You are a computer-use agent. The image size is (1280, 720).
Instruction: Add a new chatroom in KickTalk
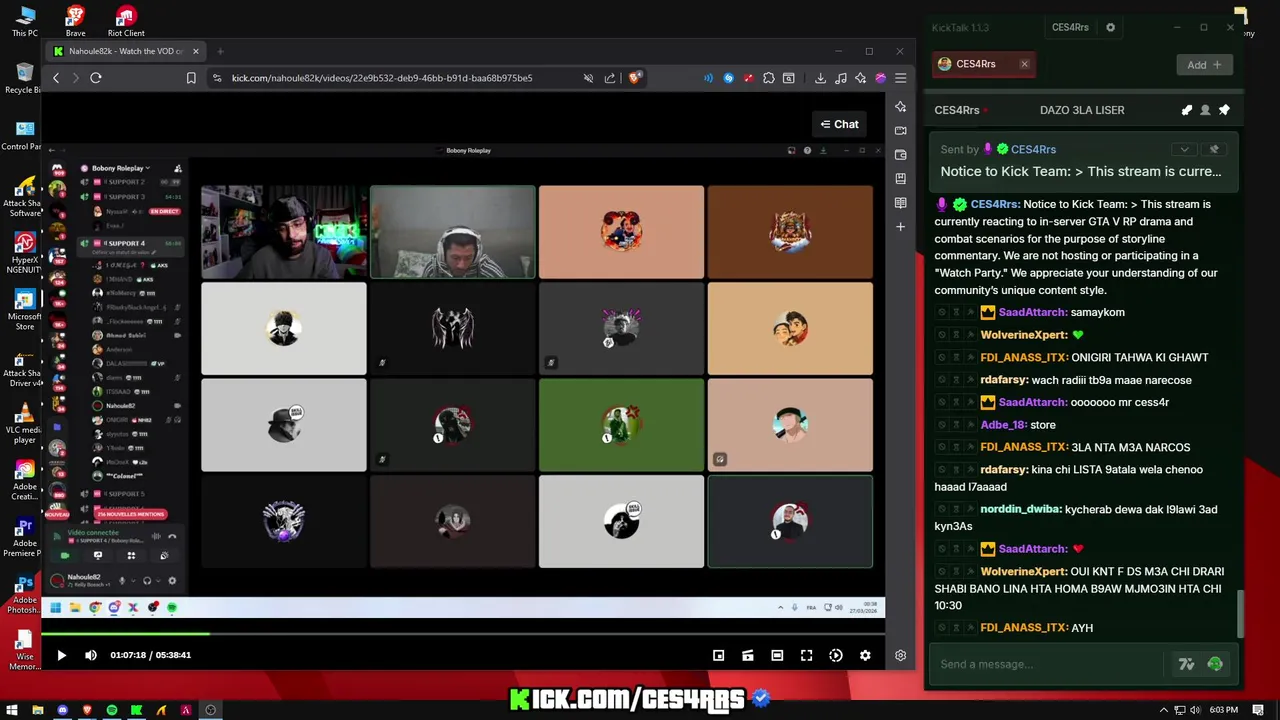pyautogui.click(x=1204, y=65)
